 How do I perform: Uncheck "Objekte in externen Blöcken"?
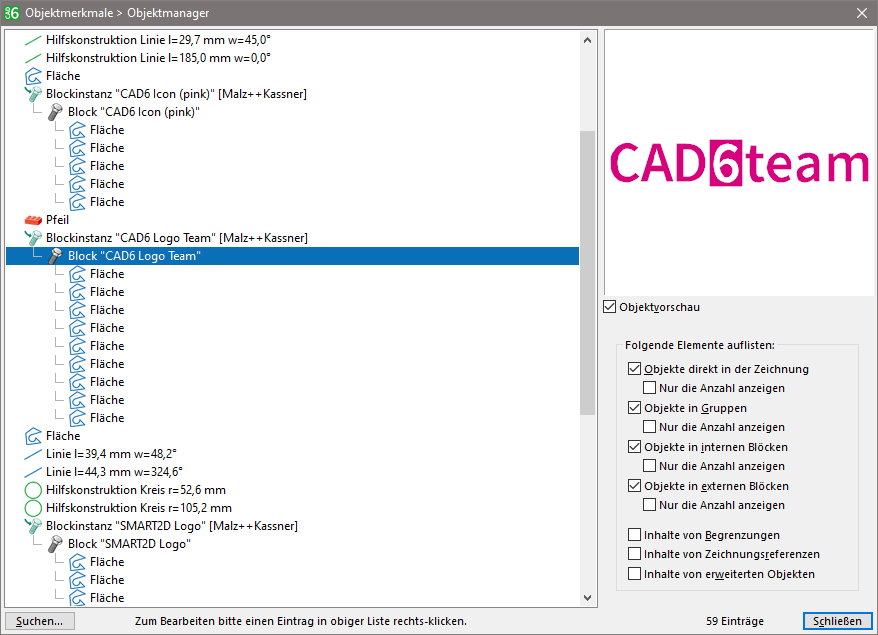634,486
